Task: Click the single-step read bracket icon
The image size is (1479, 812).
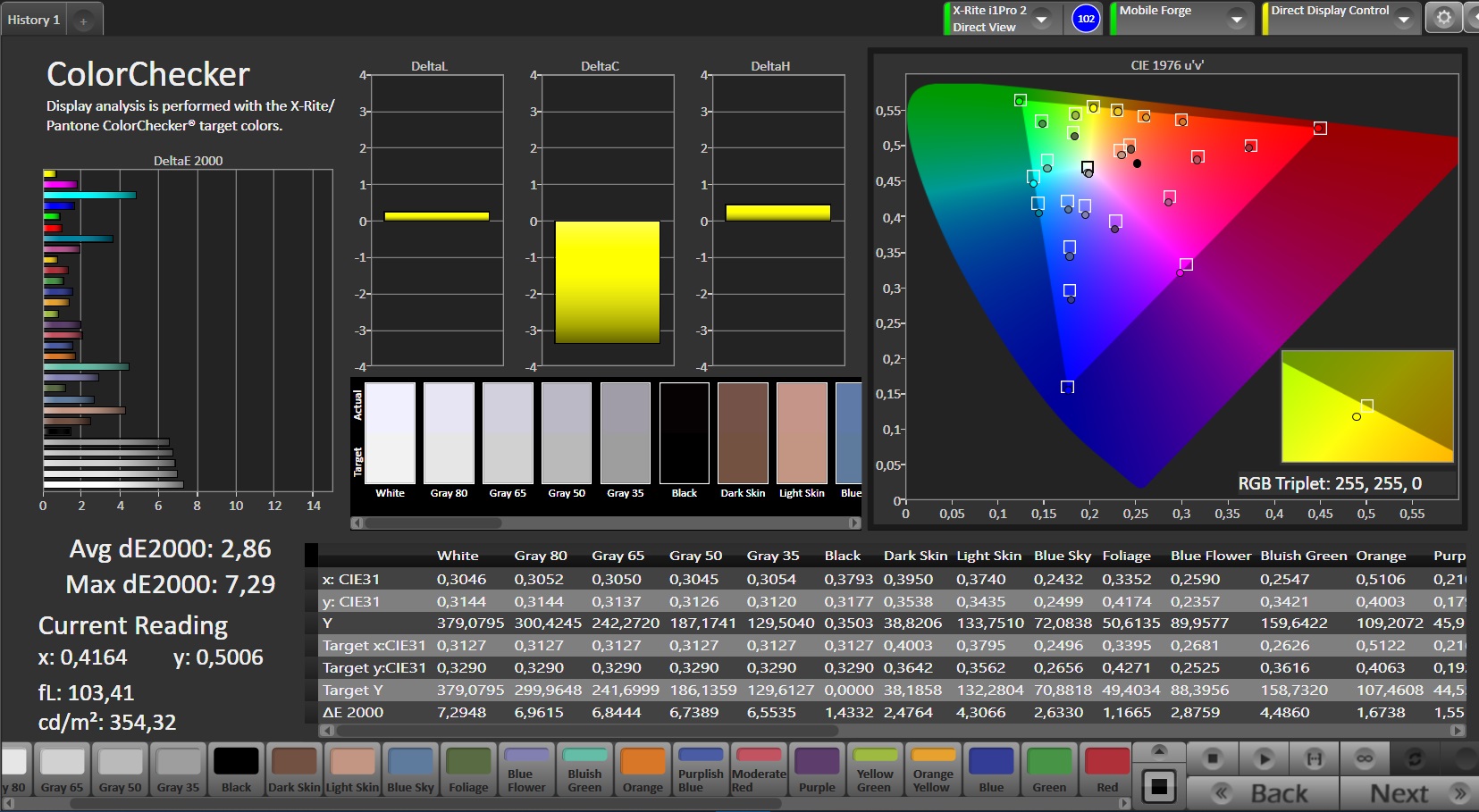Action: pyautogui.click(x=1314, y=759)
